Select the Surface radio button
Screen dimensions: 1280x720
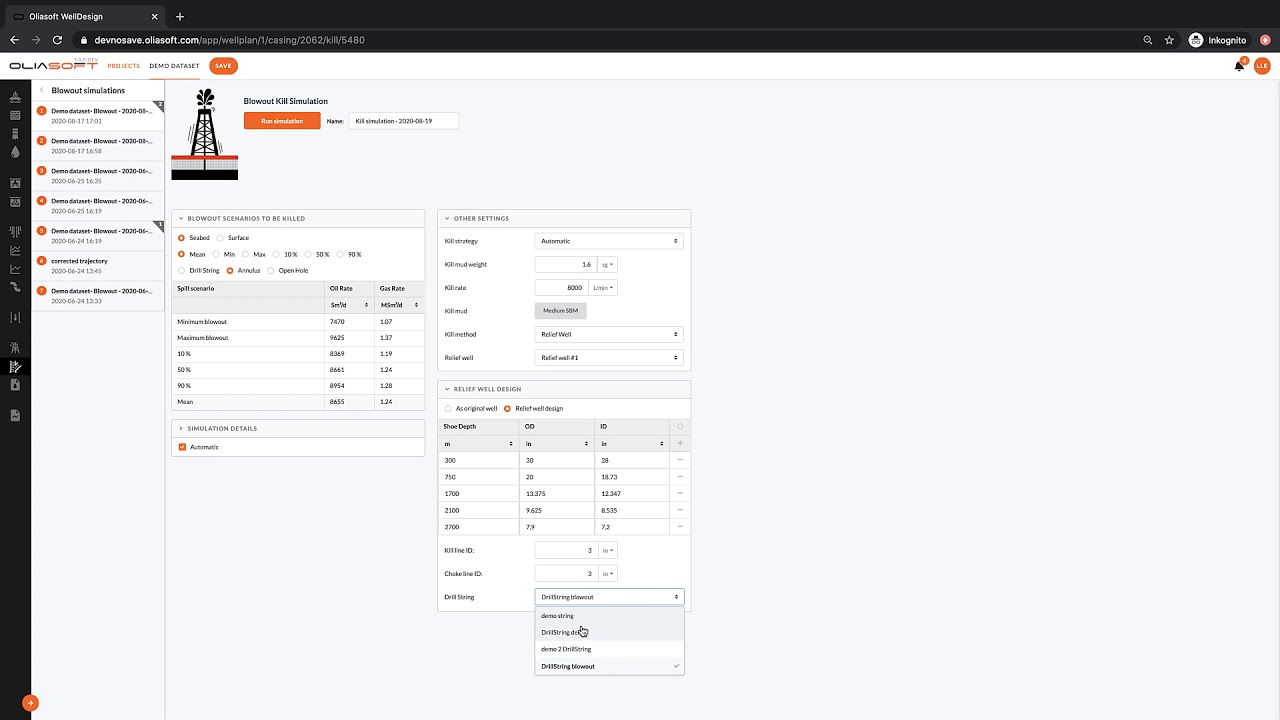click(220, 238)
